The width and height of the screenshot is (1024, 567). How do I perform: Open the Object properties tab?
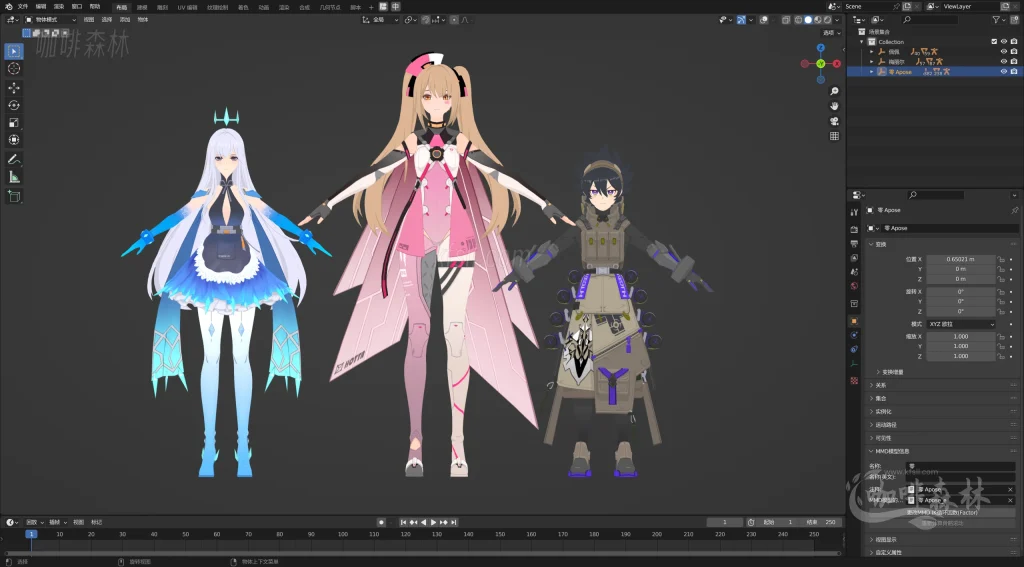(x=854, y=321)
